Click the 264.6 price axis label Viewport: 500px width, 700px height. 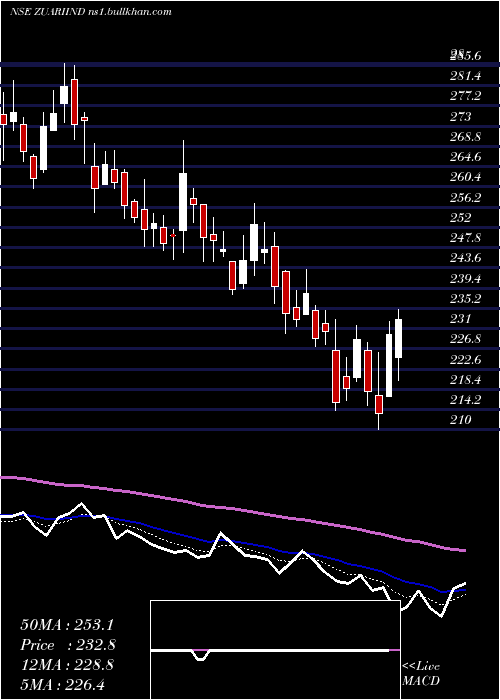pyautogui.click(x=465, y=157)
